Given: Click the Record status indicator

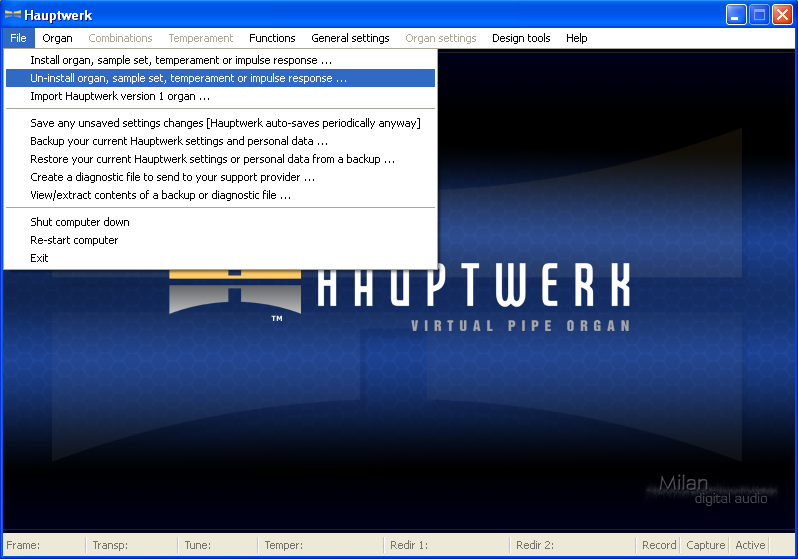Looking at the screenshot, I should tap(659, 545).
